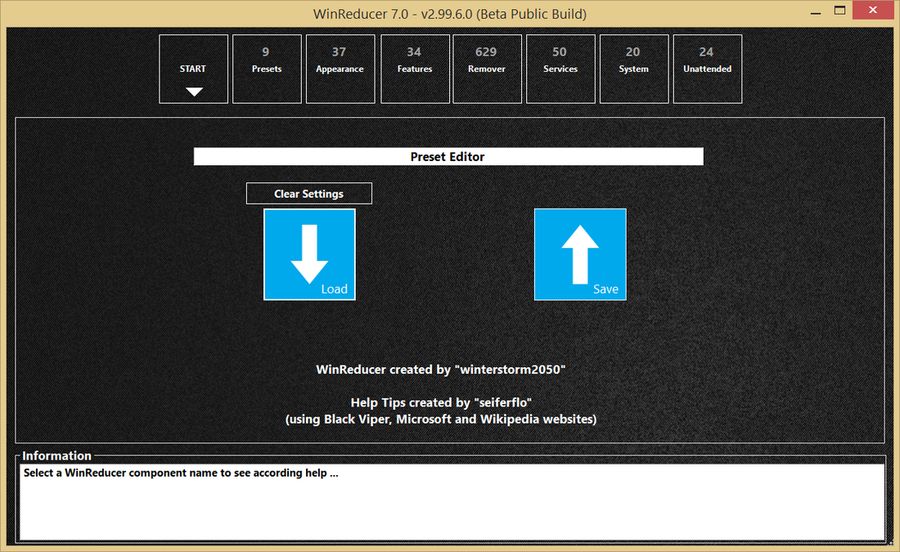The image size is (900, 552).
Task: Click the Preset Editor header bar
Action: pos(448,157)
